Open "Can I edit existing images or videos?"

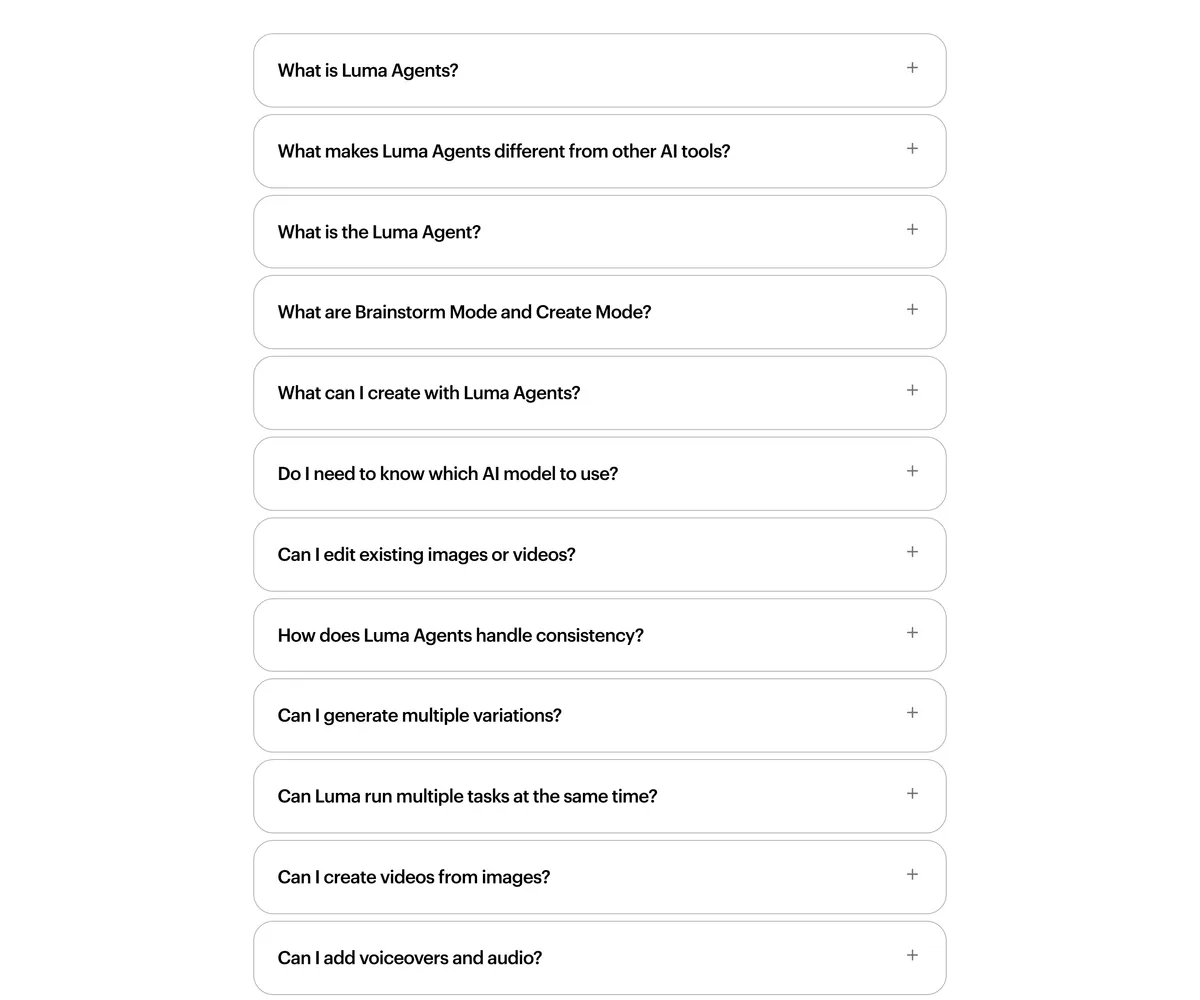point(426,555)
